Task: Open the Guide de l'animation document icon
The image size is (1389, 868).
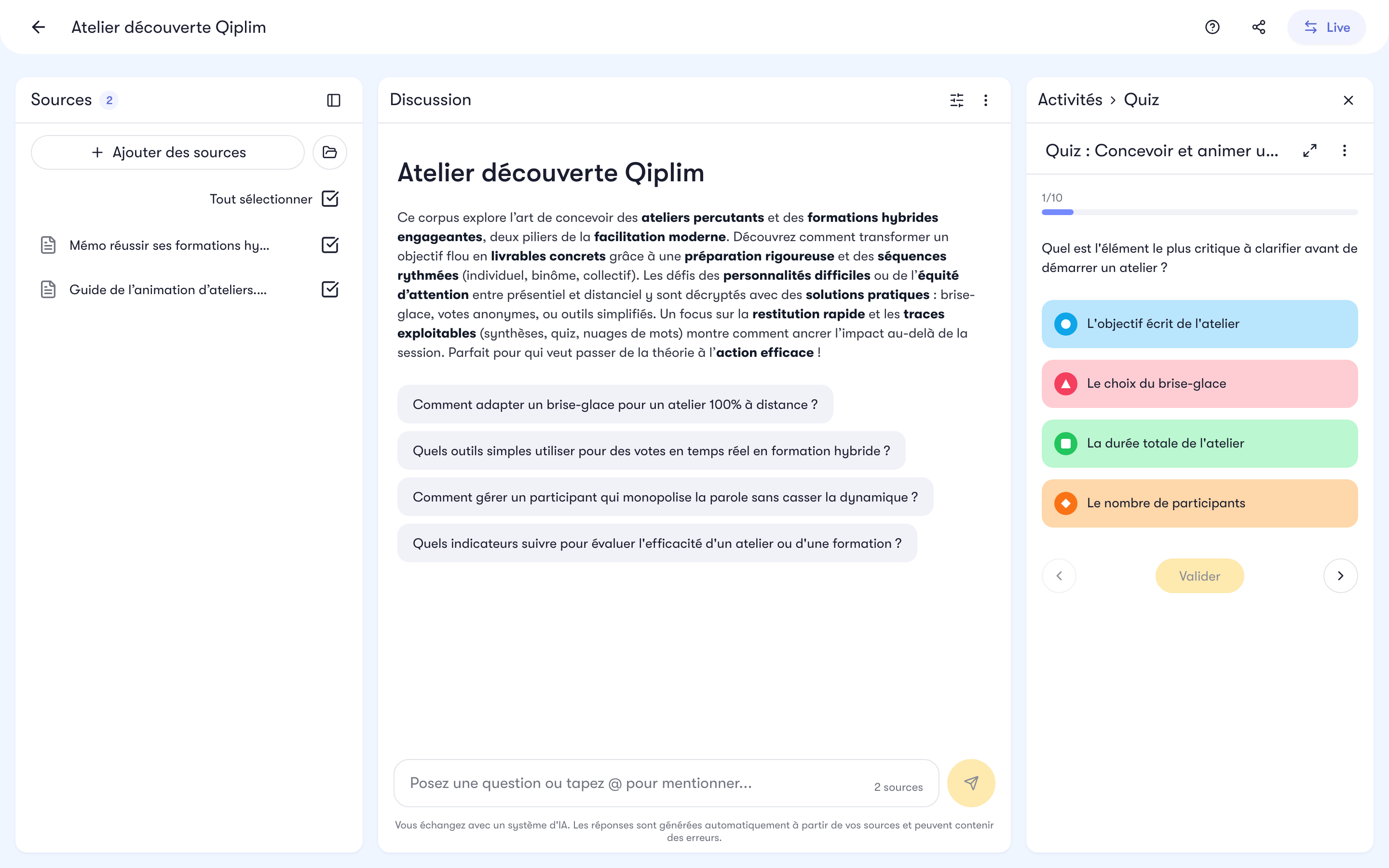Action: point(48,289)
